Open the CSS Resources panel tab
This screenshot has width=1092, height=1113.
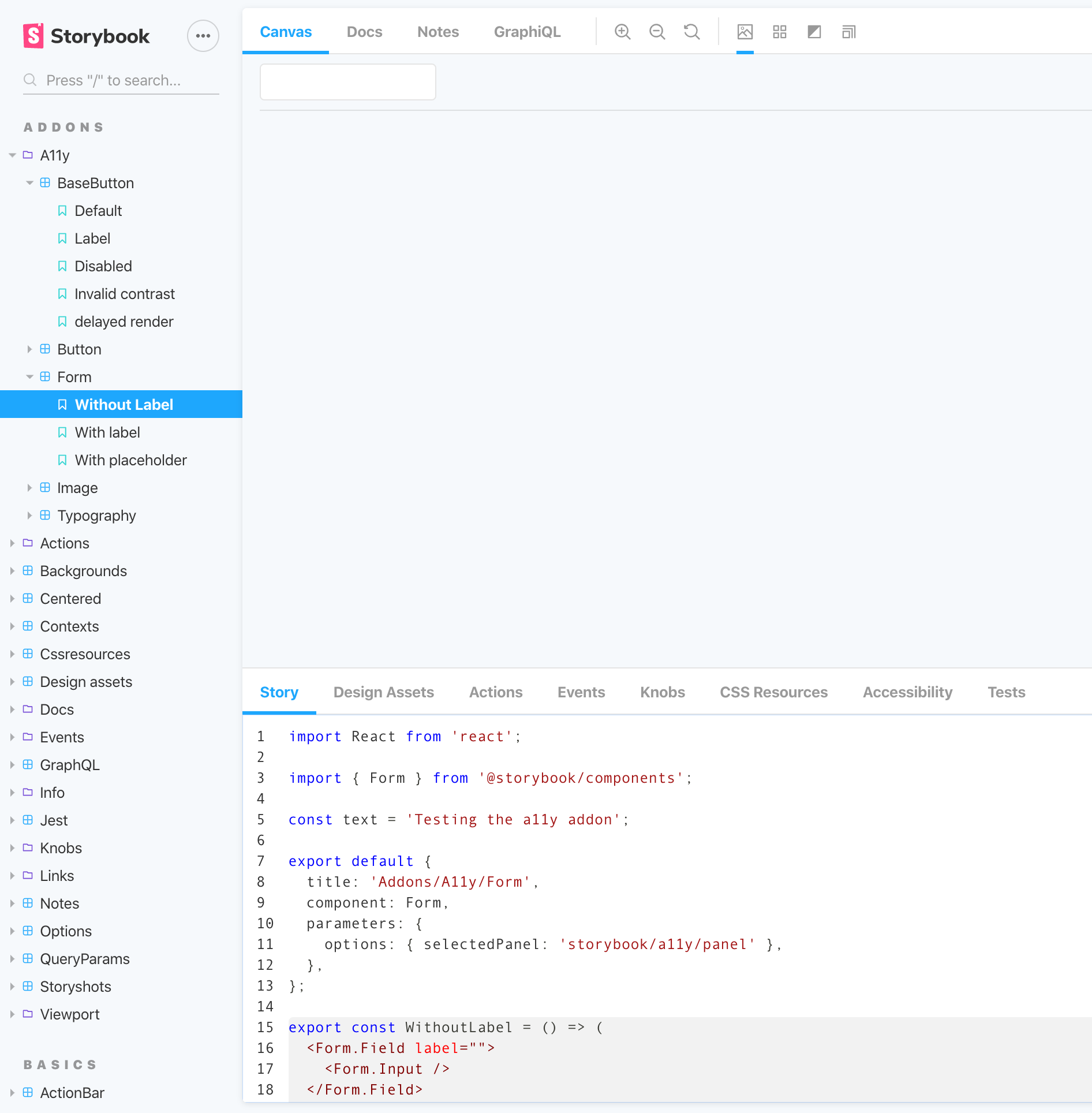tap(773, 692)
